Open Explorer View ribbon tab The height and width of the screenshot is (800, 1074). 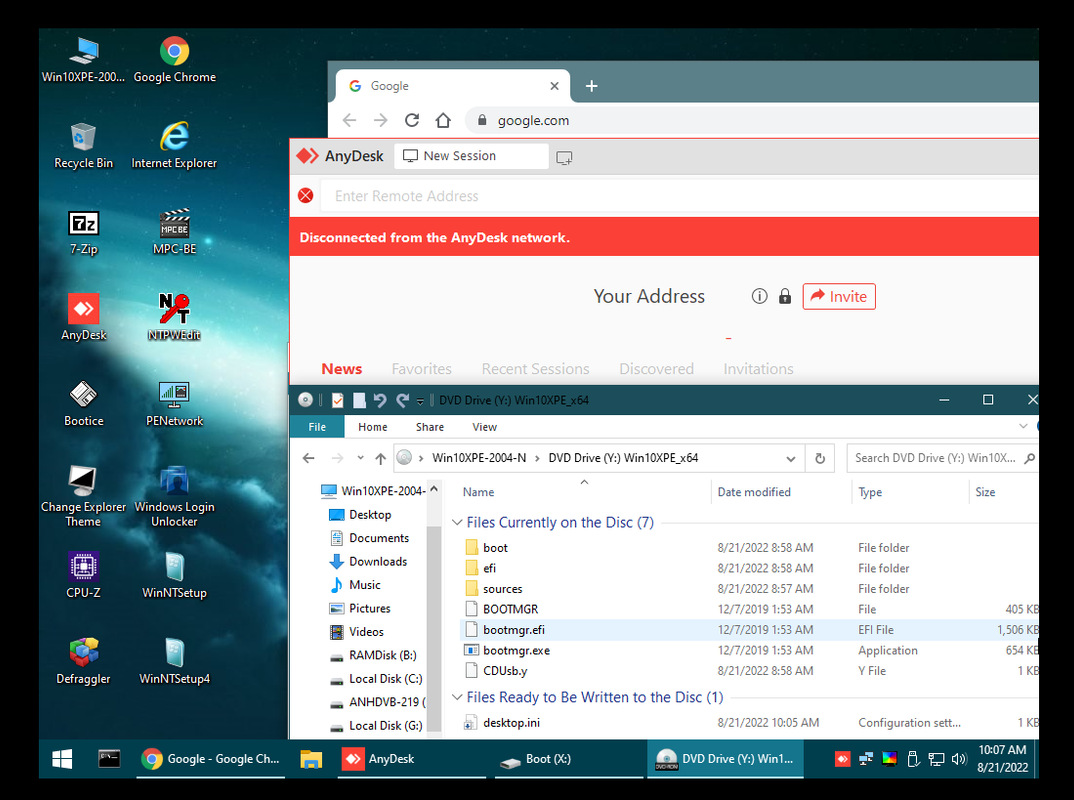pyautogui.click(x=484, y=427)
